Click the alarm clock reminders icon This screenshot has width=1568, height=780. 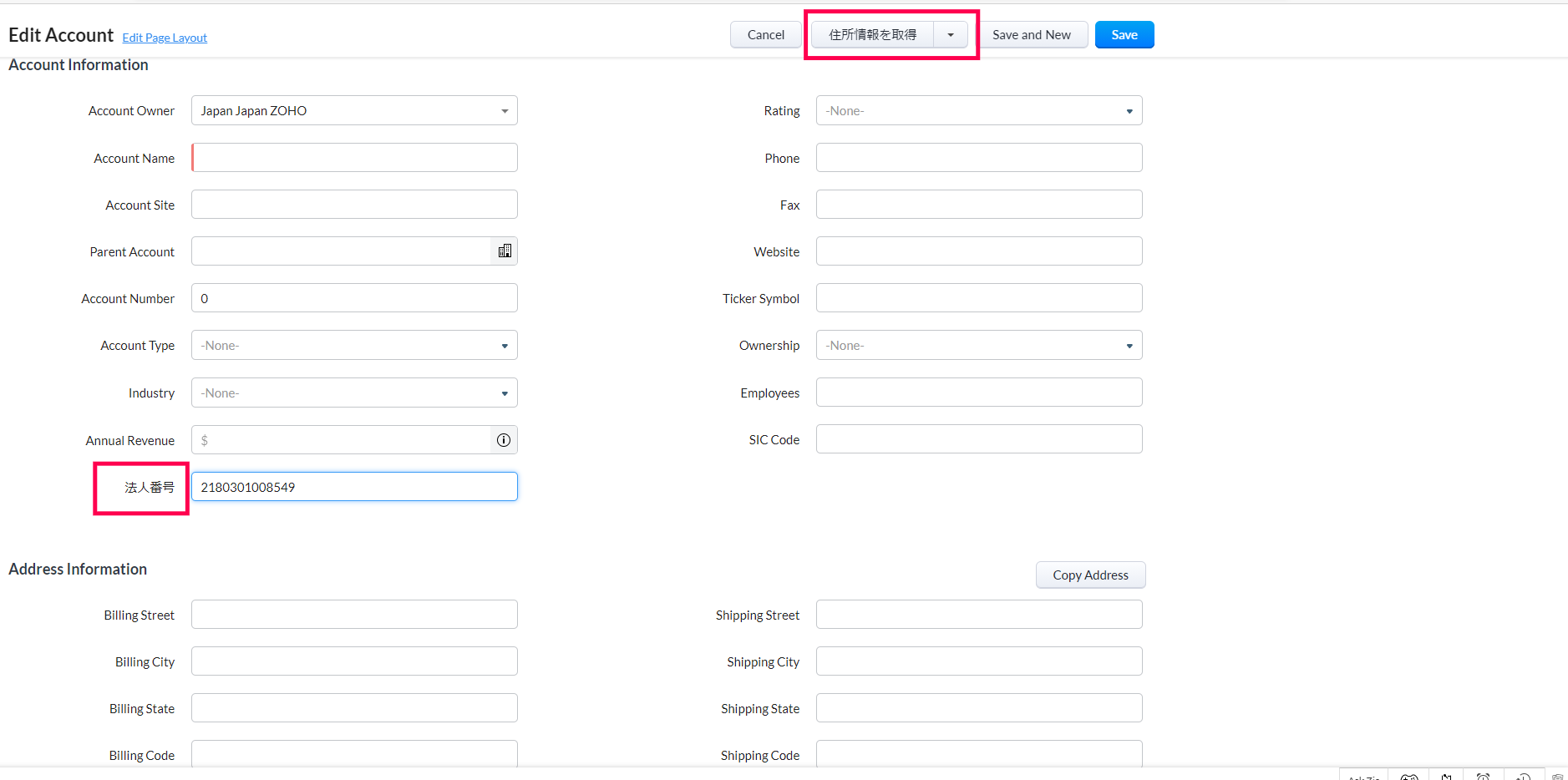point(1483,777)
